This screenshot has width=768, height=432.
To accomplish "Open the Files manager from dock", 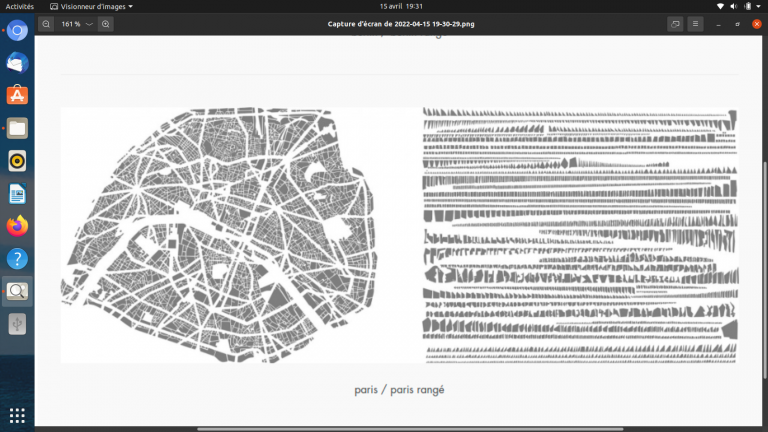I will [x=17, y=128].
